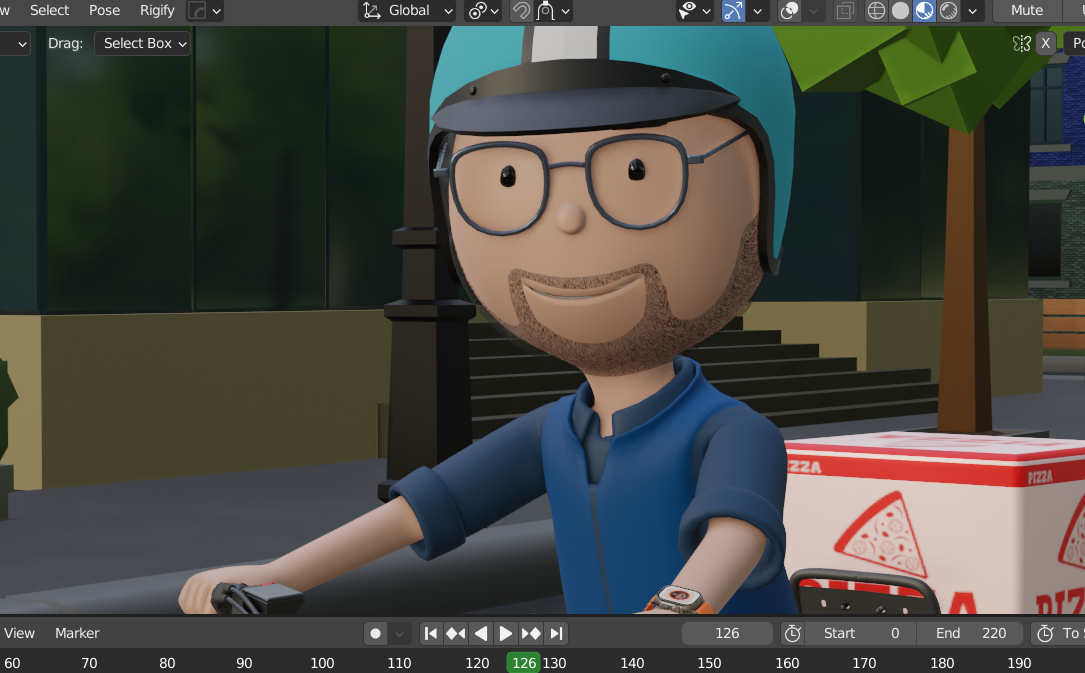Jump to next keyframe

pyautogui.click(x=531, y=633)
